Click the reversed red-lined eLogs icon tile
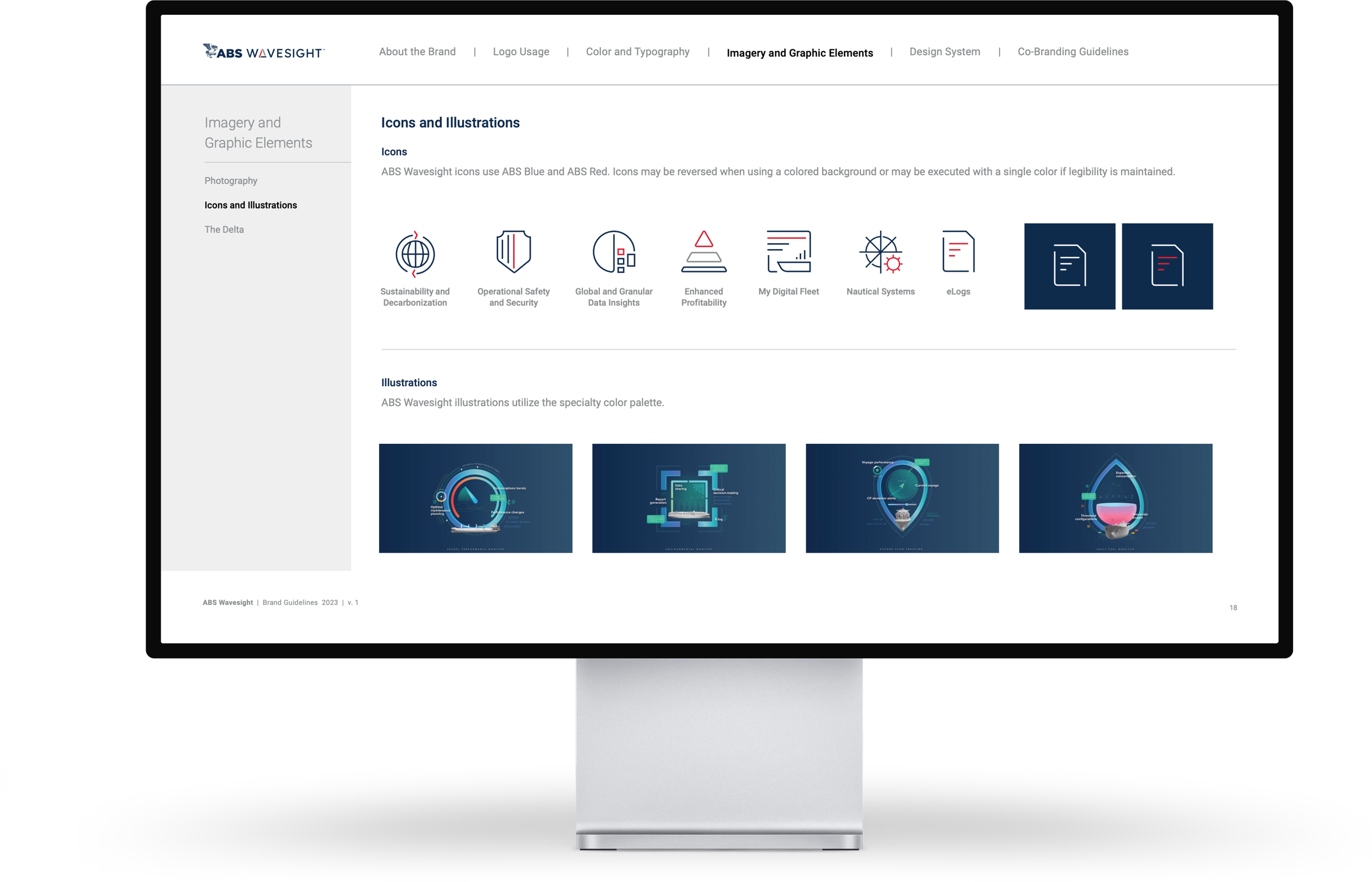This screenshot has width=1372, height=882. [x=1167, y=267]
